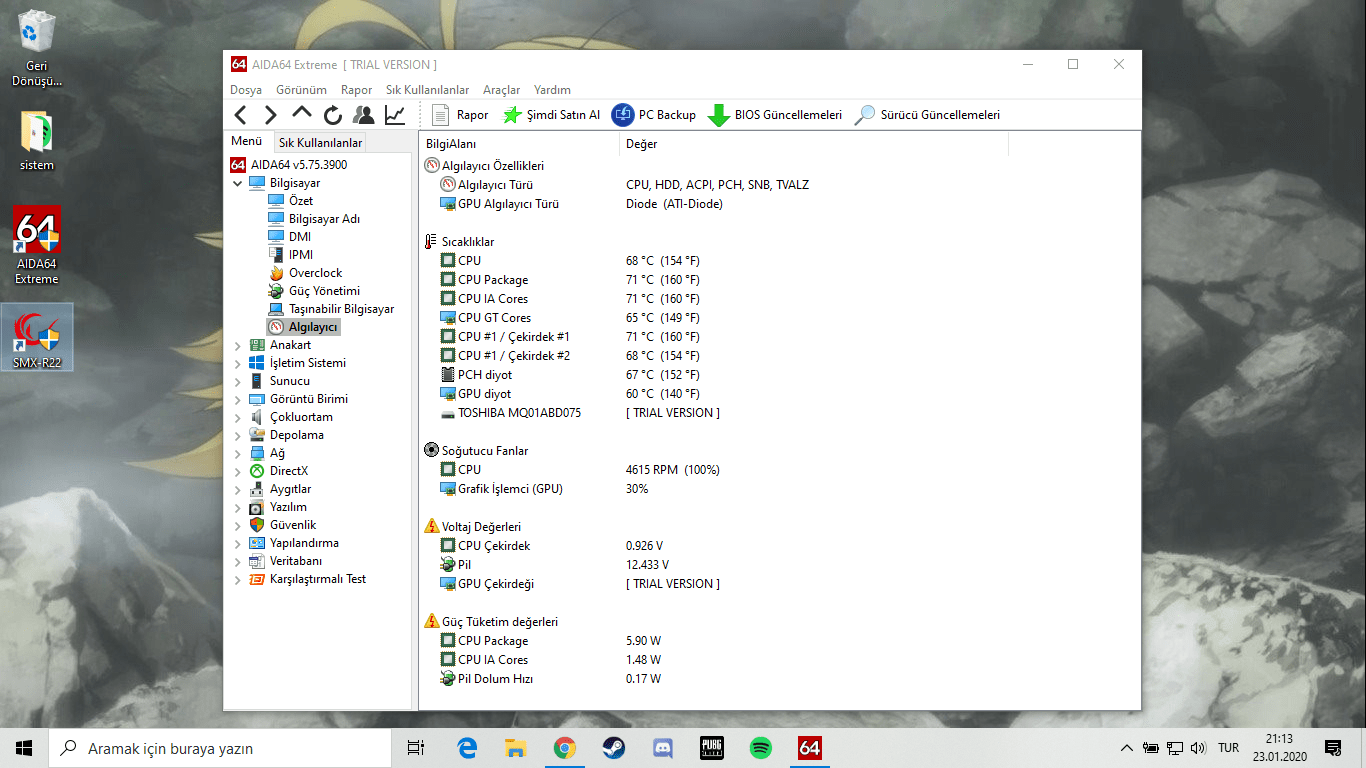Collapse the Bilgisayar tree node
Image resolution: width=1366 pixels, height=768 pixels.
237,183
